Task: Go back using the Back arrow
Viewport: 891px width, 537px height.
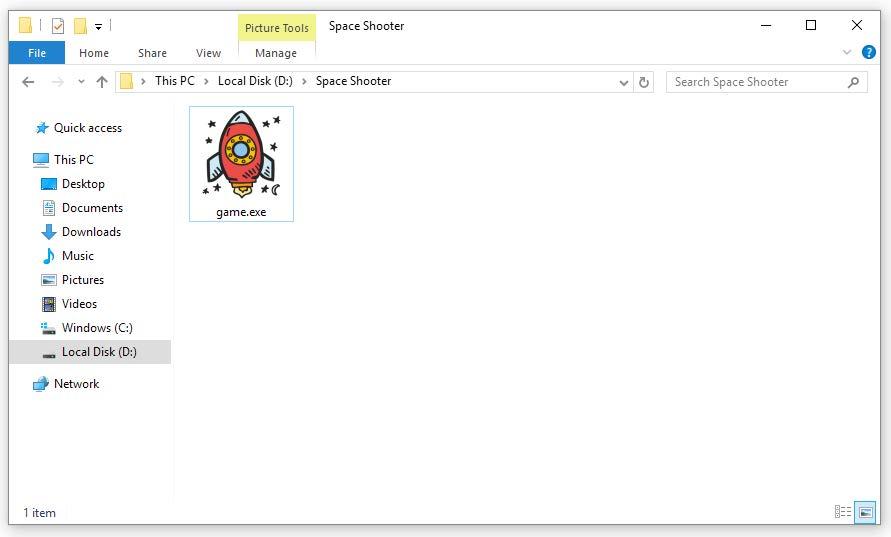Action: (x=28, y=82)
